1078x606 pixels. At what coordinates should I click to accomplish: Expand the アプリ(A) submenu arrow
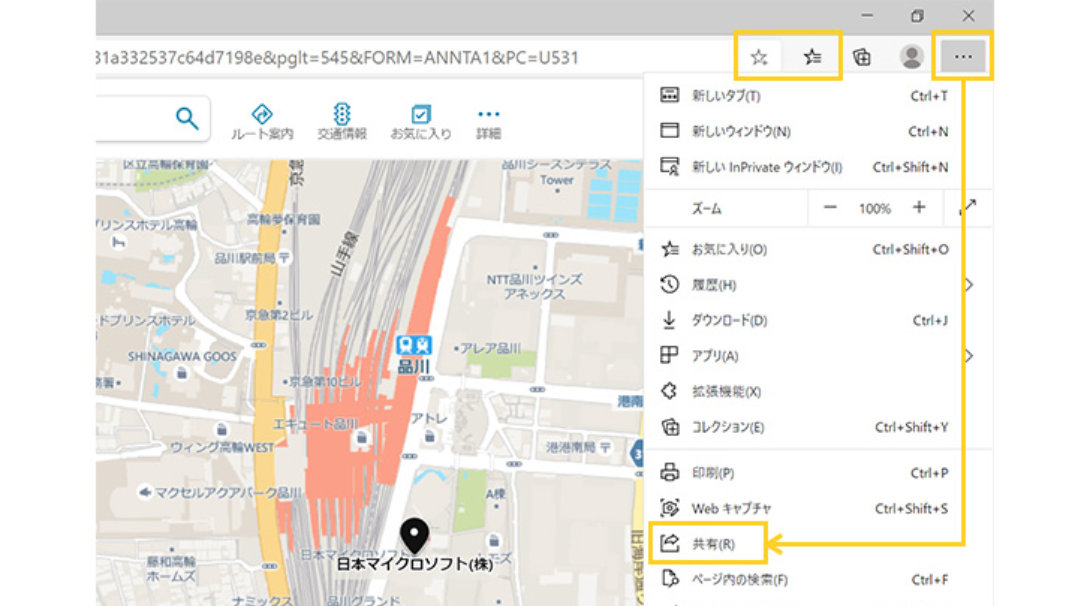pos(969,356)
